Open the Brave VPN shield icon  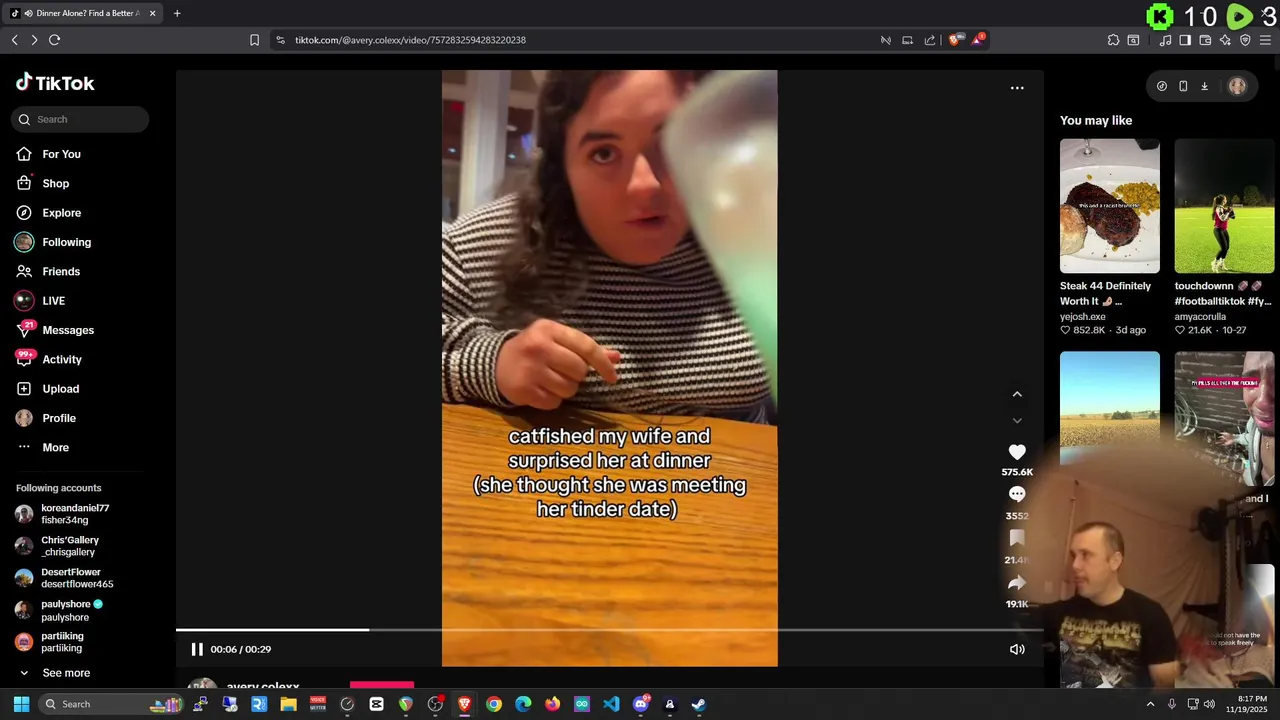(x=1245, y=40)
